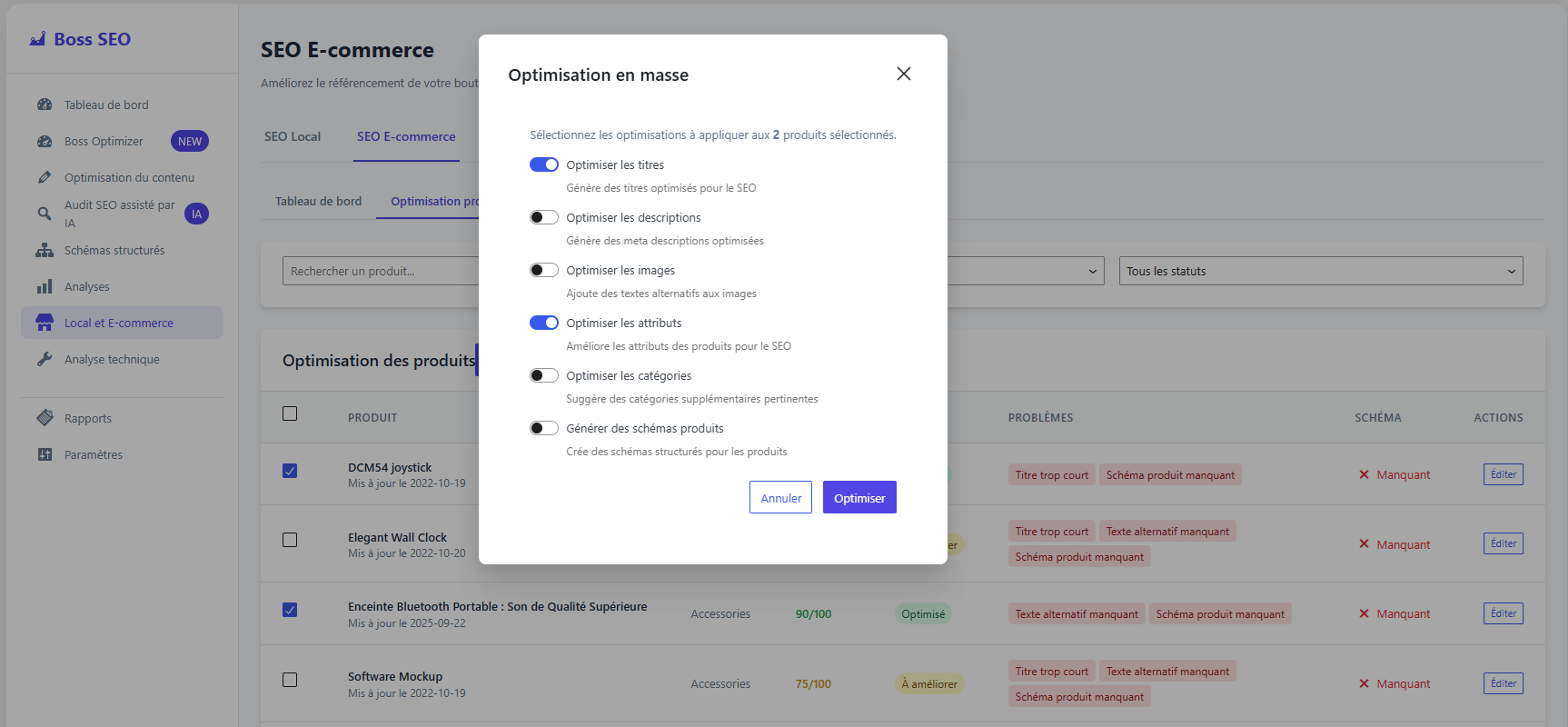
Task: Click the wrench icon for Analyse technique
Action: tap(45, 359)
